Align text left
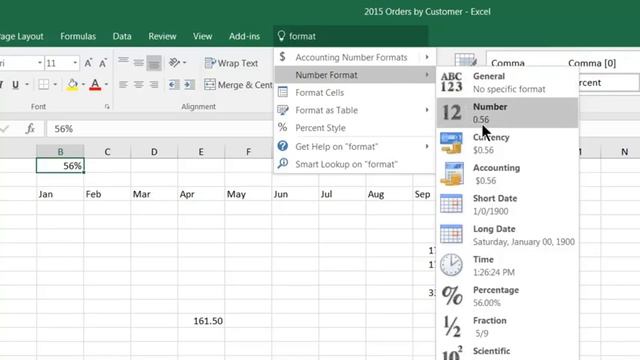The height and width of the screenshot is (360, 640). point(123,84)
